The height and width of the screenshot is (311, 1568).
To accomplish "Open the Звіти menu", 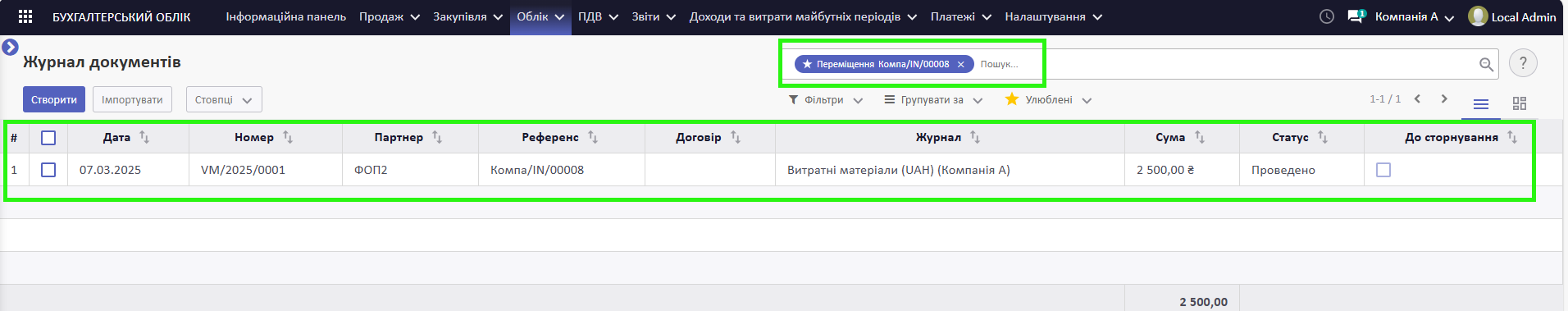I will coord(654,16).
